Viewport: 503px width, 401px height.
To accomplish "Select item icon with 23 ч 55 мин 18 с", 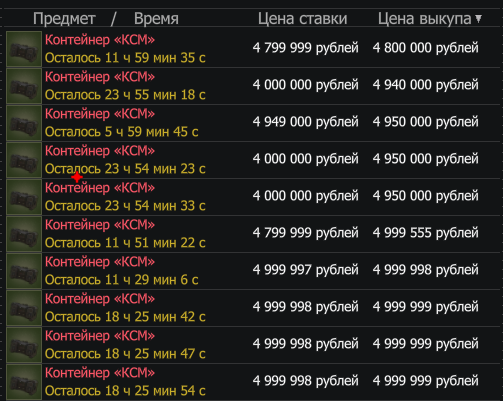I will click(24, 86).
